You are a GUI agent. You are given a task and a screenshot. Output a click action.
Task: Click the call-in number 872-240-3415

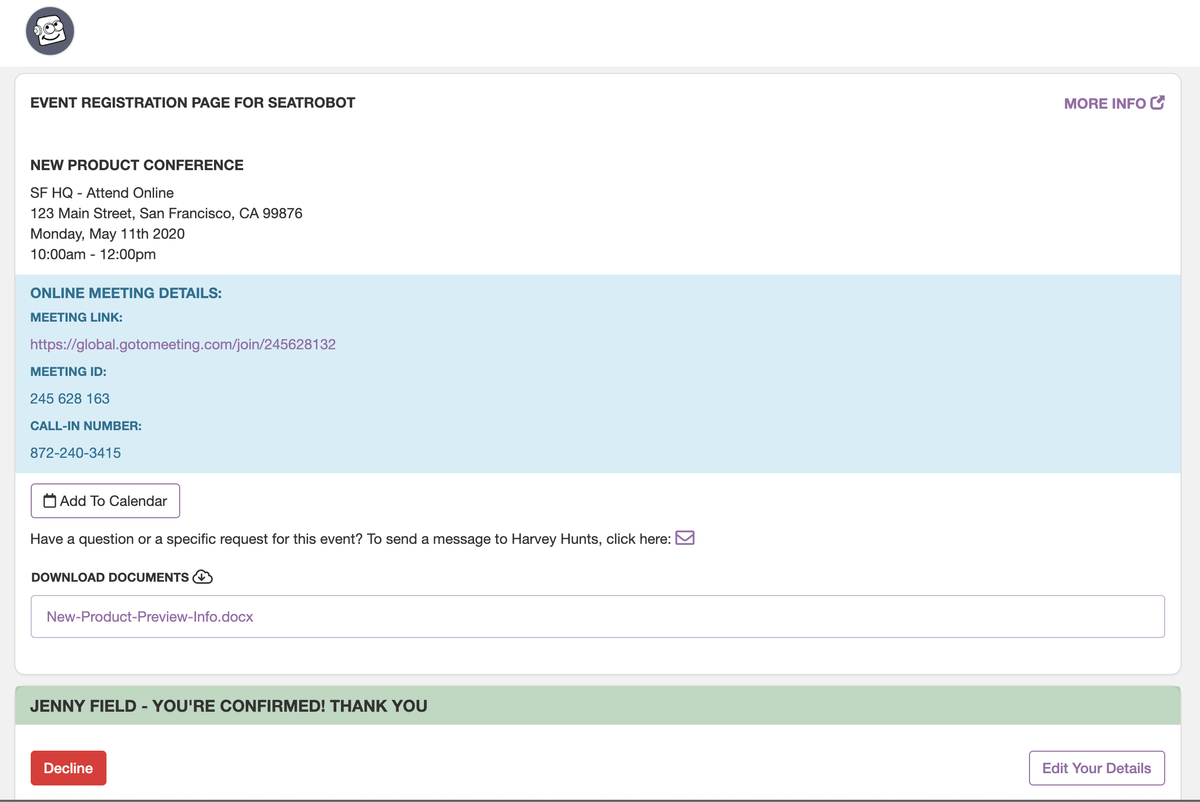click(75, 452)
